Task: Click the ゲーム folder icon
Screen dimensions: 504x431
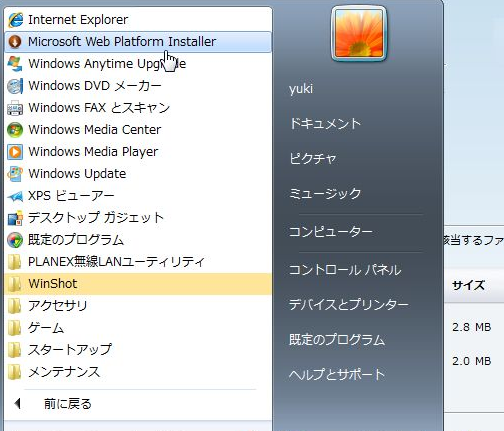Action: tap(14, 328)
